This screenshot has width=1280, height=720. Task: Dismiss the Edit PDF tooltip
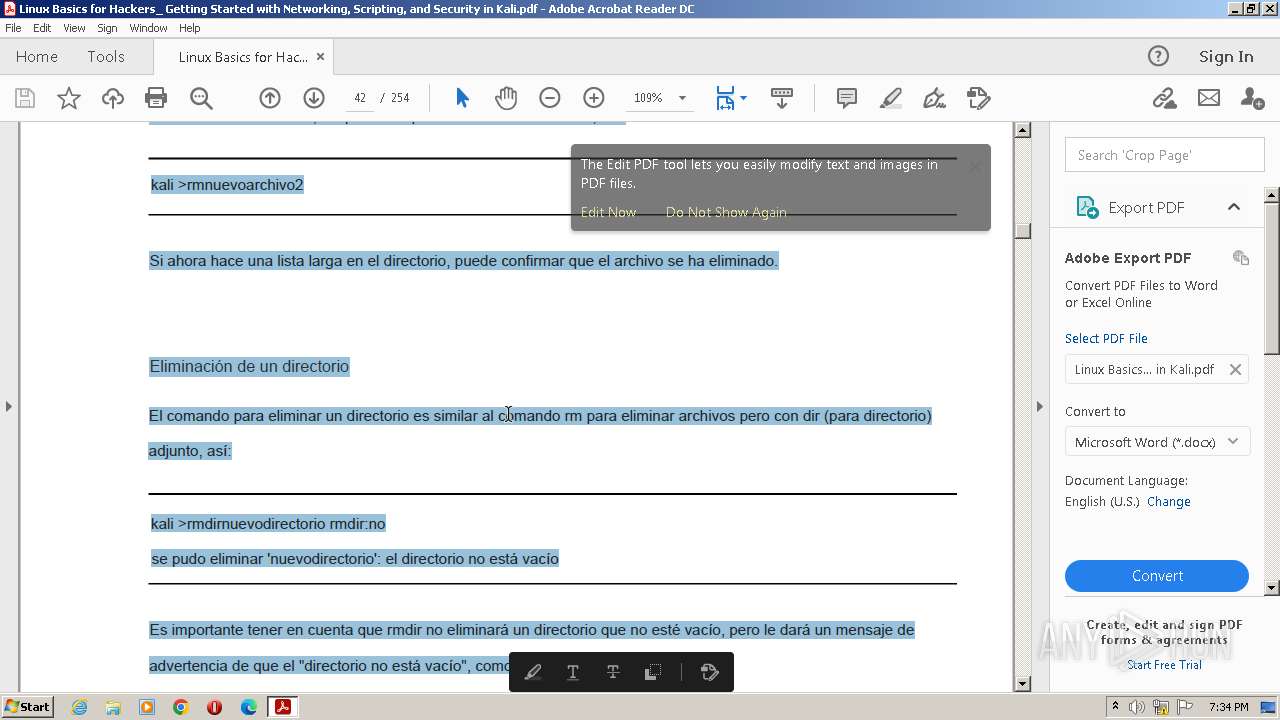[x=975, y=167]
